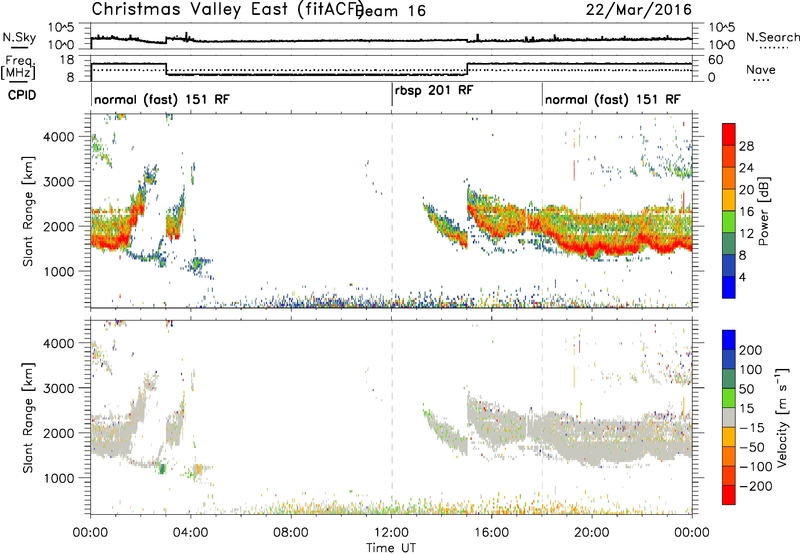Click the '20:00' time axis tick
Screen dimensions: 800x554
tap(592, 533)
